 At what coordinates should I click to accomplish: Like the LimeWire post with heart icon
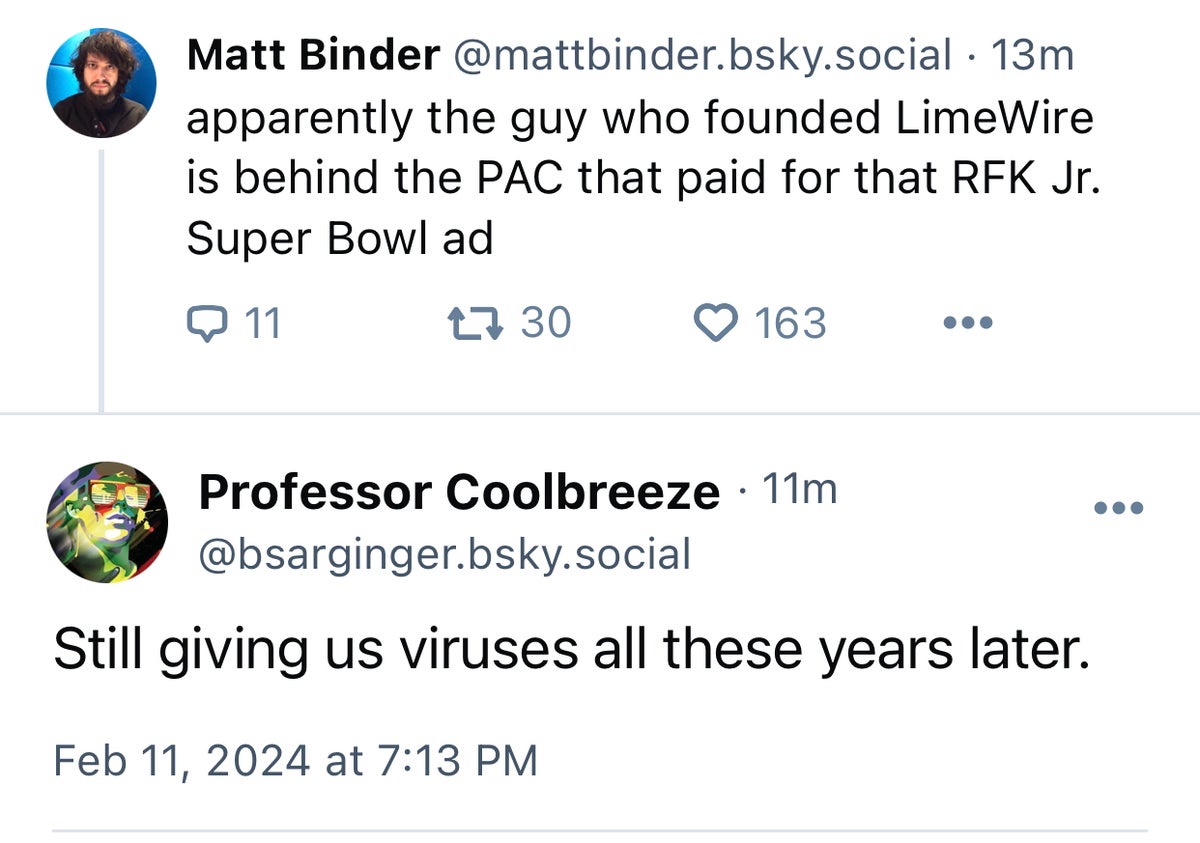coord(714,324)
